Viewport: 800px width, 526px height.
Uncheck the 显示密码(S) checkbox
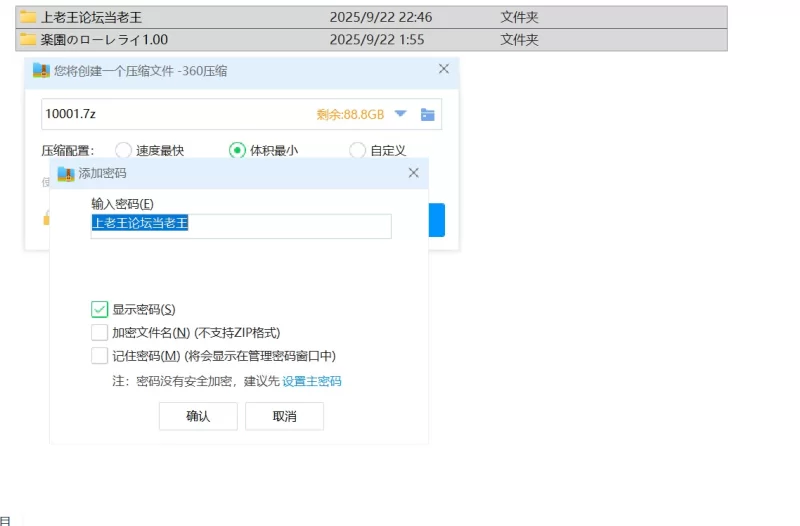tap(99, 309)
